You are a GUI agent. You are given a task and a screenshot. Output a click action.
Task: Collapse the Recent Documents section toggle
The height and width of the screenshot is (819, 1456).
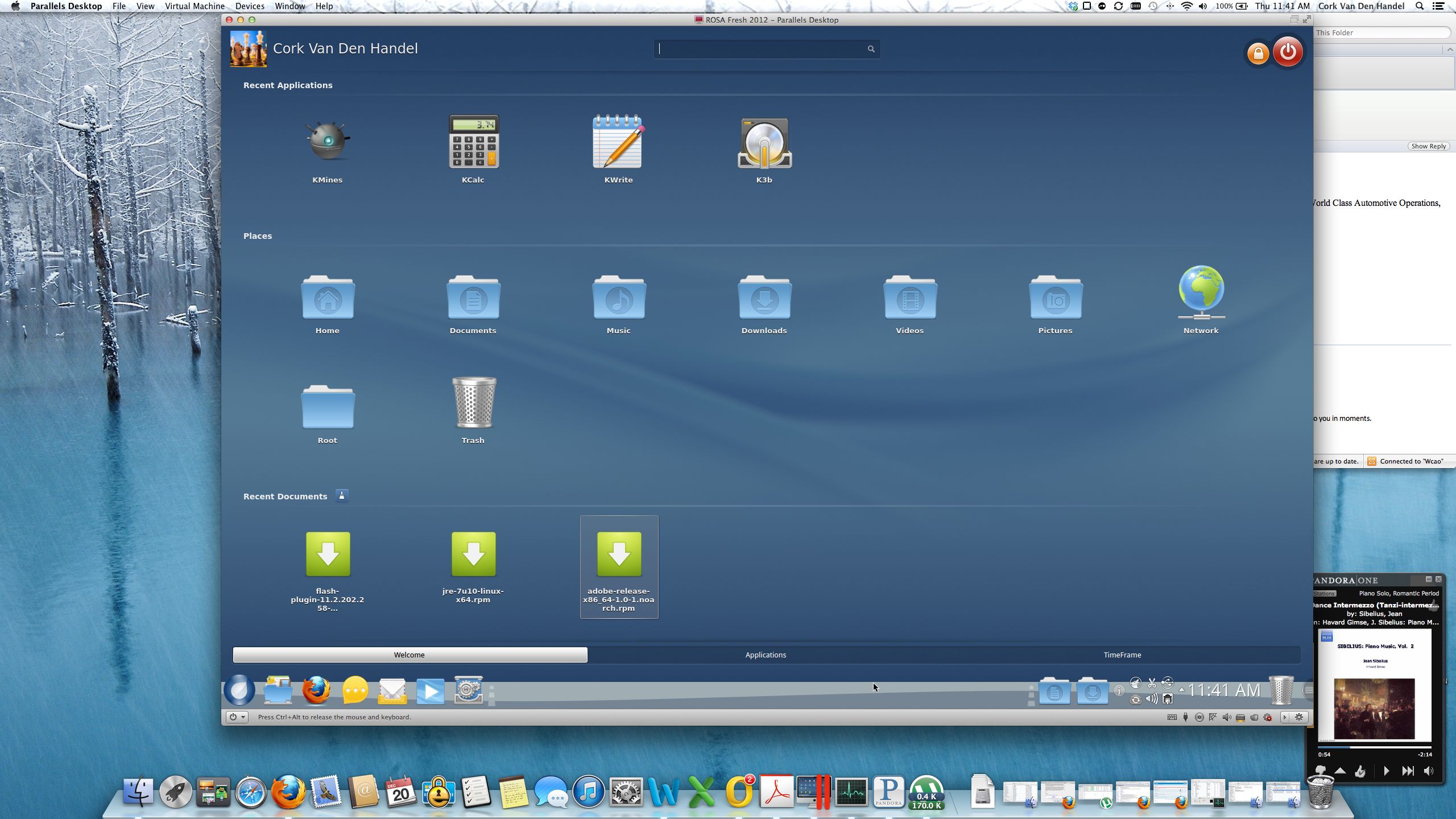pos(342,496)
